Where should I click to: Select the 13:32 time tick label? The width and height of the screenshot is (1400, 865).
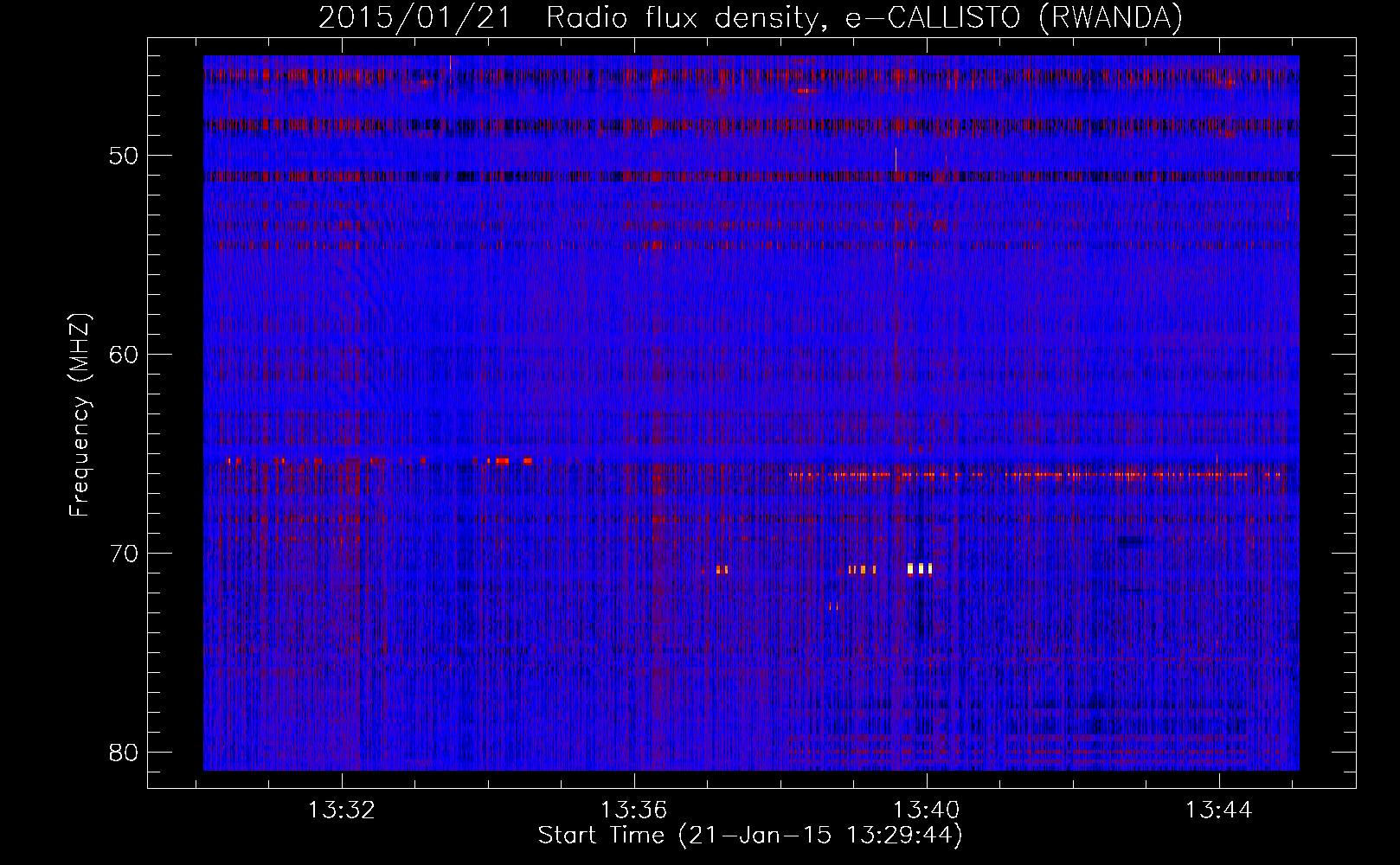(x=342, y=811)
